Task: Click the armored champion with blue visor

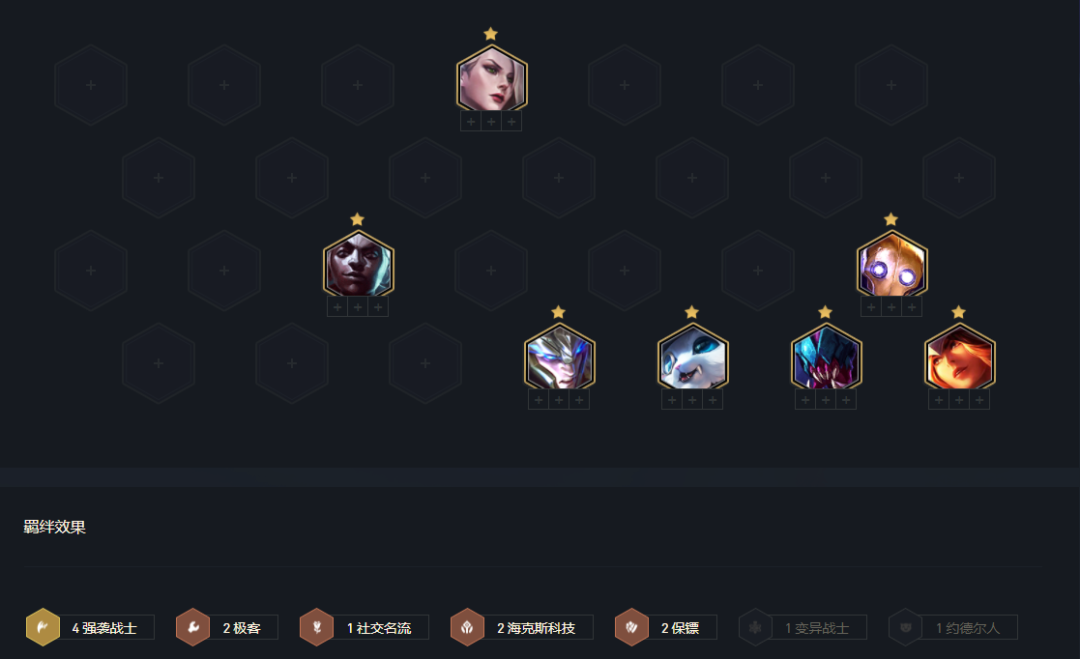Action: pos(559,357)
